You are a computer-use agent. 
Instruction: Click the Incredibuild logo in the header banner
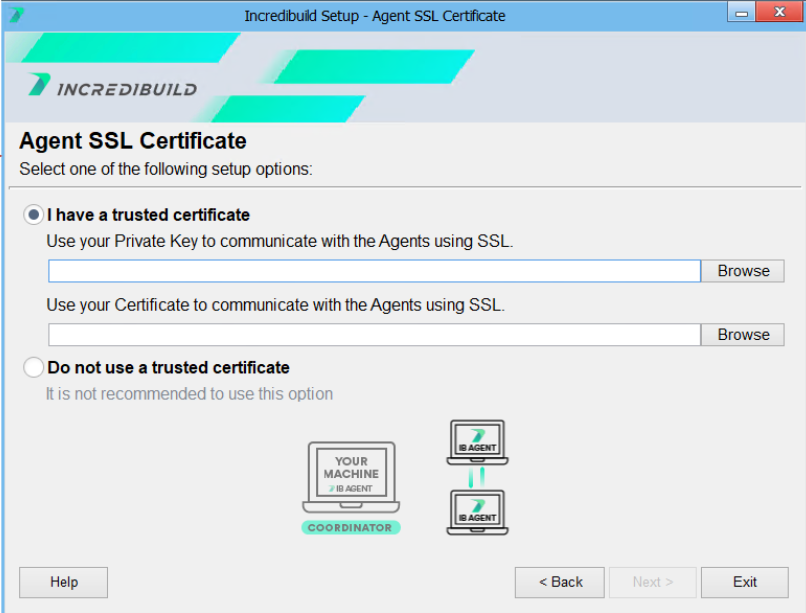point(112,87)
